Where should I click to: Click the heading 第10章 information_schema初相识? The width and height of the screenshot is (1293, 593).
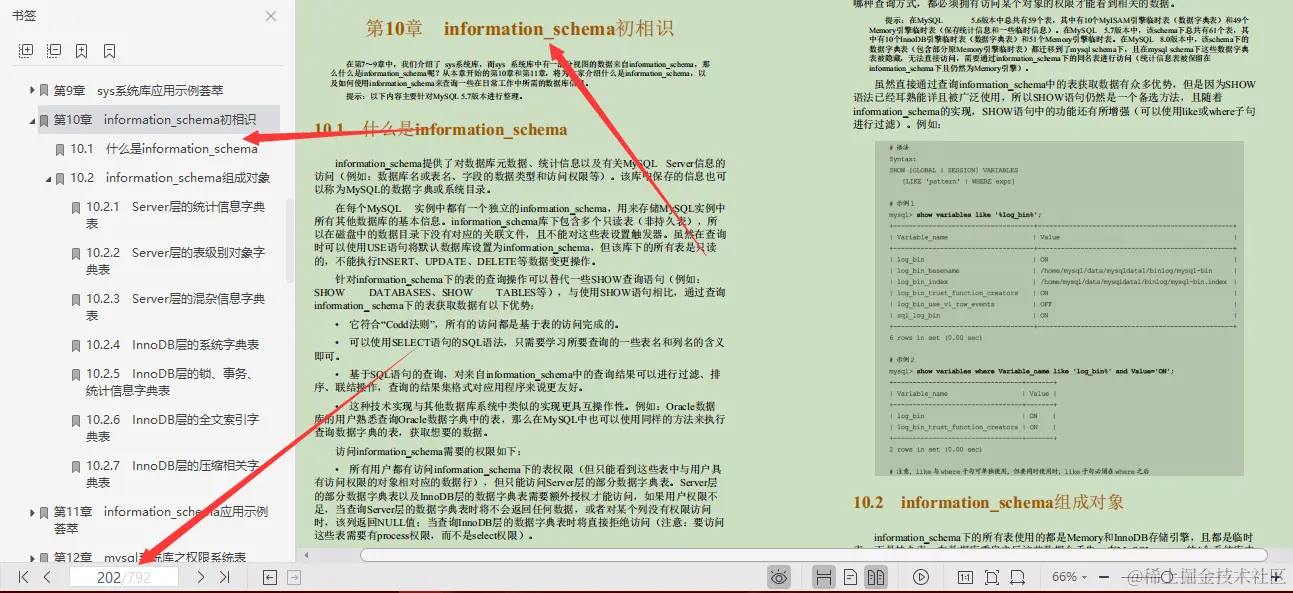pyautogui.click(x=519, y=29)
